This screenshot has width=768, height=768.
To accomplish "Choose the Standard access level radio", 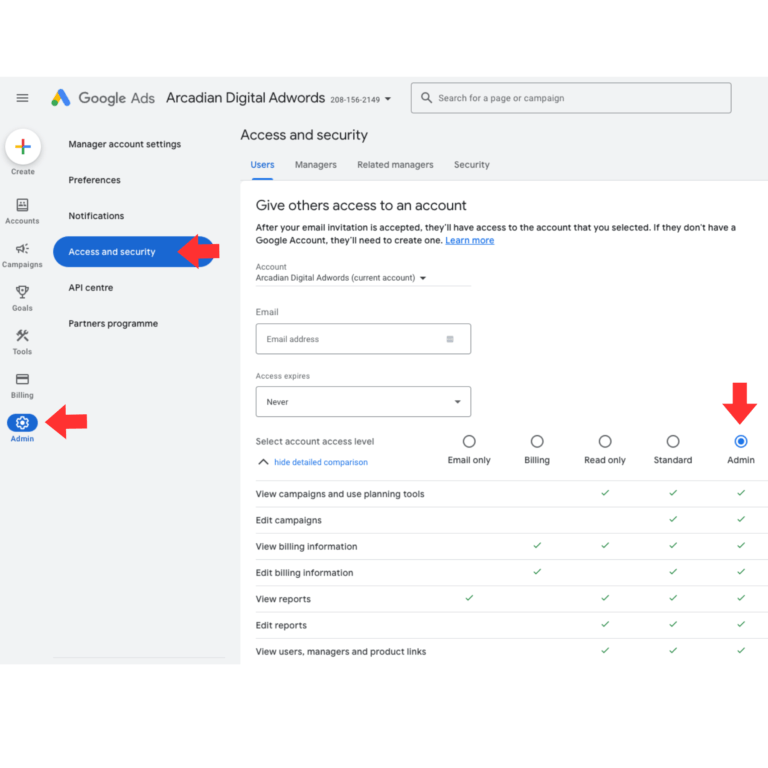I will pyautogui.click(x=673, y=441).
